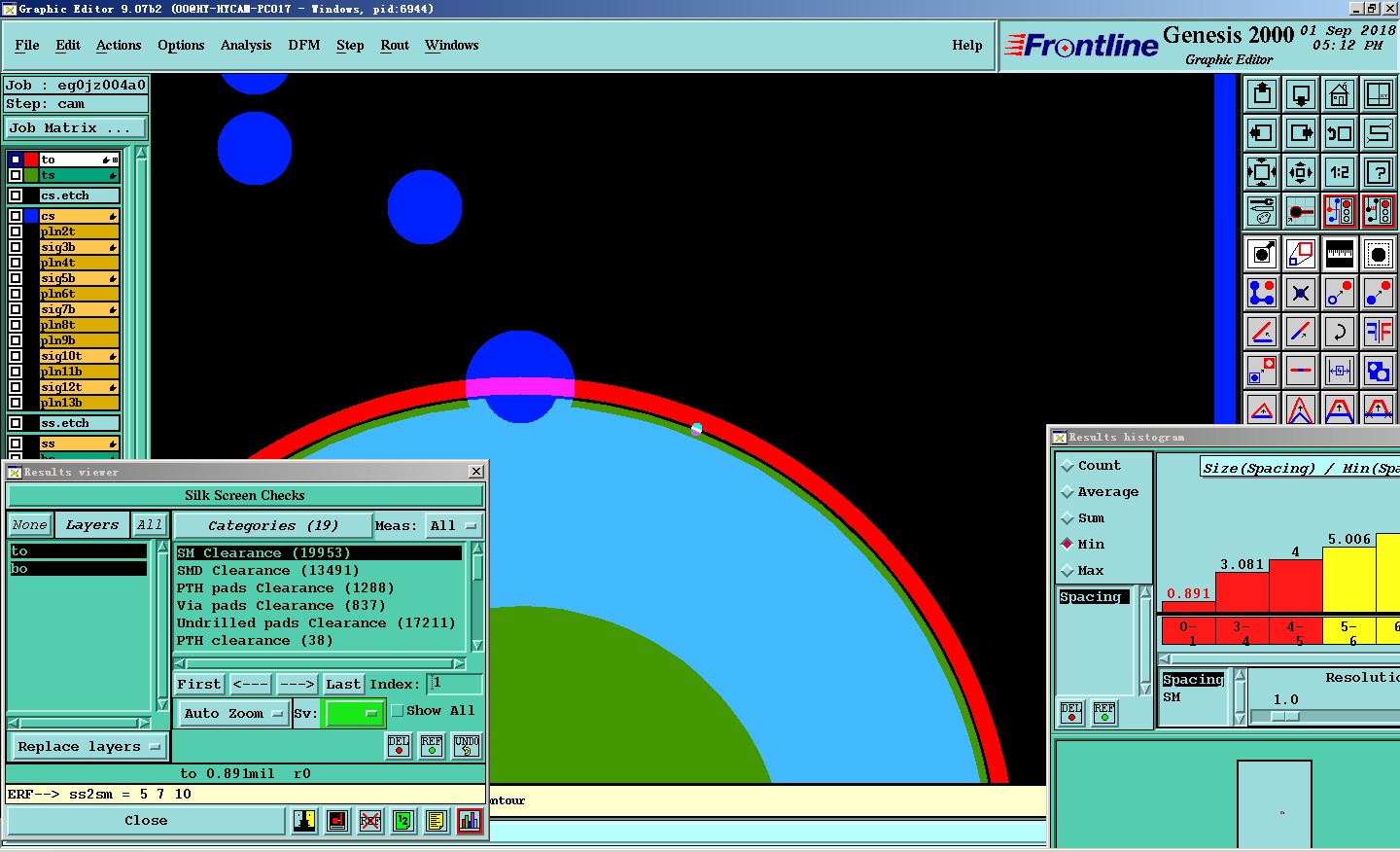Select layer bo in Results viewer list
1400x852 pixels.
pyautogui.click(x=79, y=569)
